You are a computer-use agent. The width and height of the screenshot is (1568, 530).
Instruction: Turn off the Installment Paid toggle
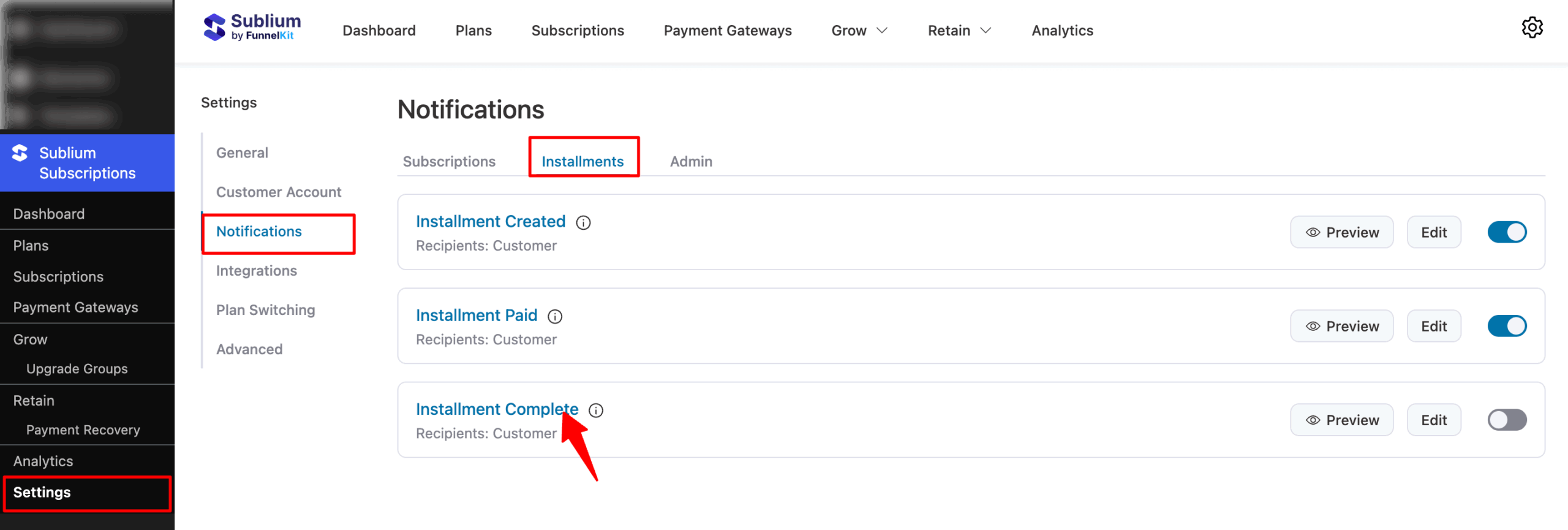[1507, 326]
